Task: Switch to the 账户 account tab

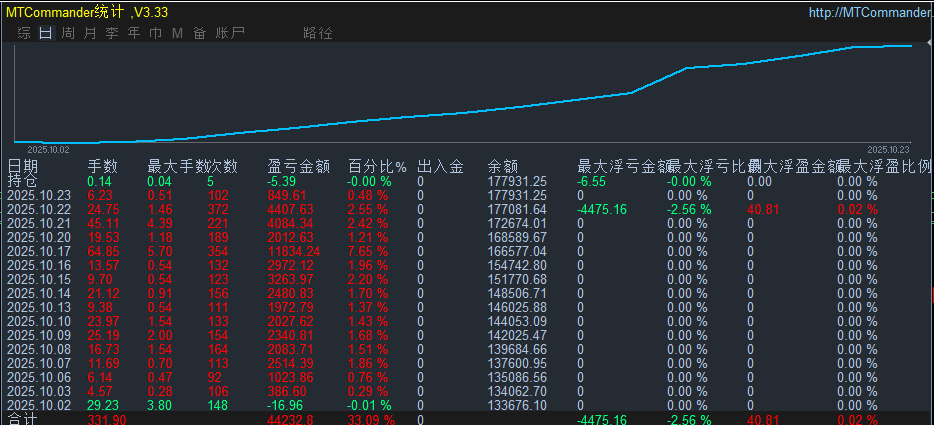Action: (230, 33)
